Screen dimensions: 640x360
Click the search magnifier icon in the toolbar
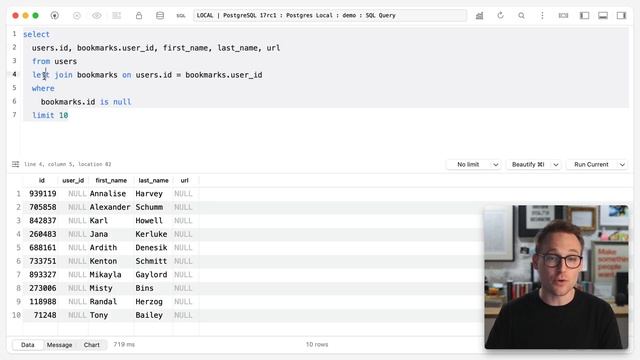521,16
